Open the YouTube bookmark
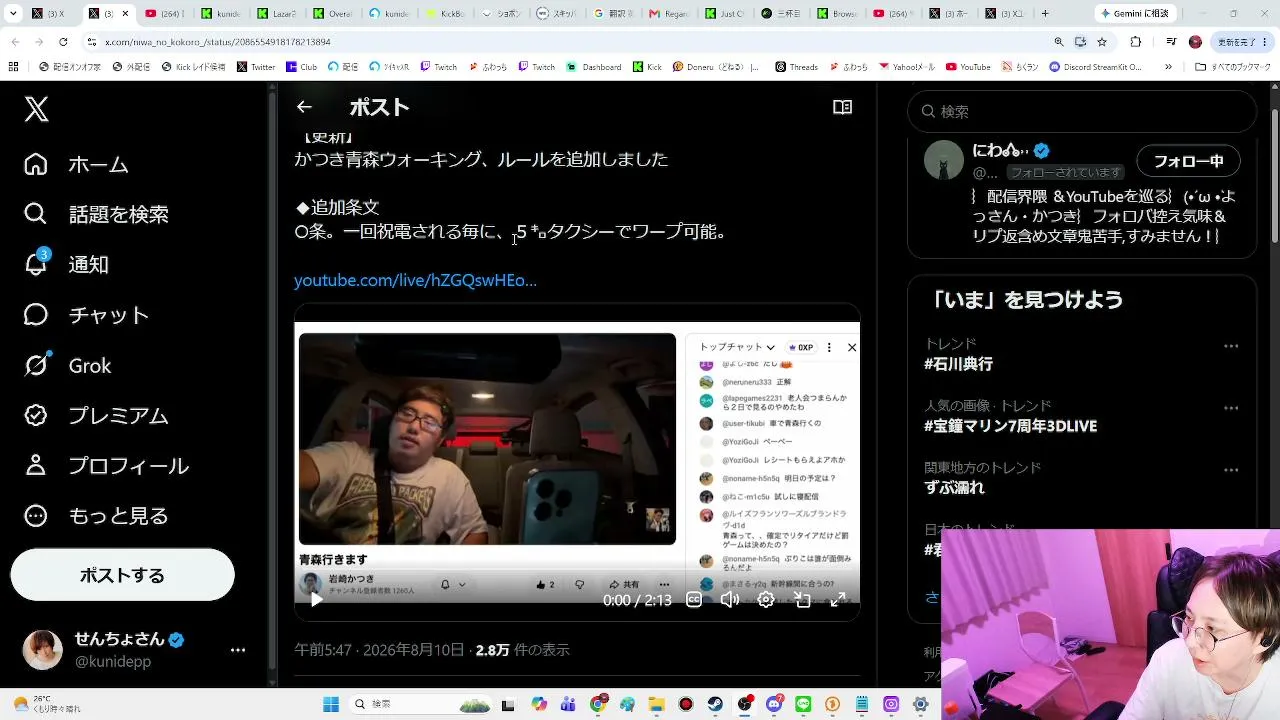Screen dimensions: 1280x720 pos(968,67)
